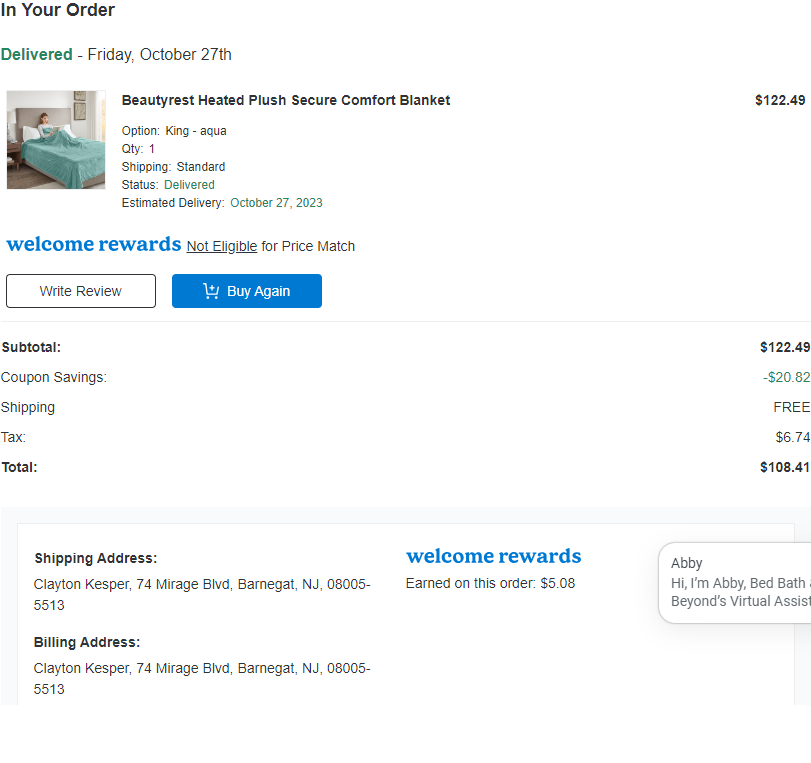Click the Shipping Address heading

[96, 559]
